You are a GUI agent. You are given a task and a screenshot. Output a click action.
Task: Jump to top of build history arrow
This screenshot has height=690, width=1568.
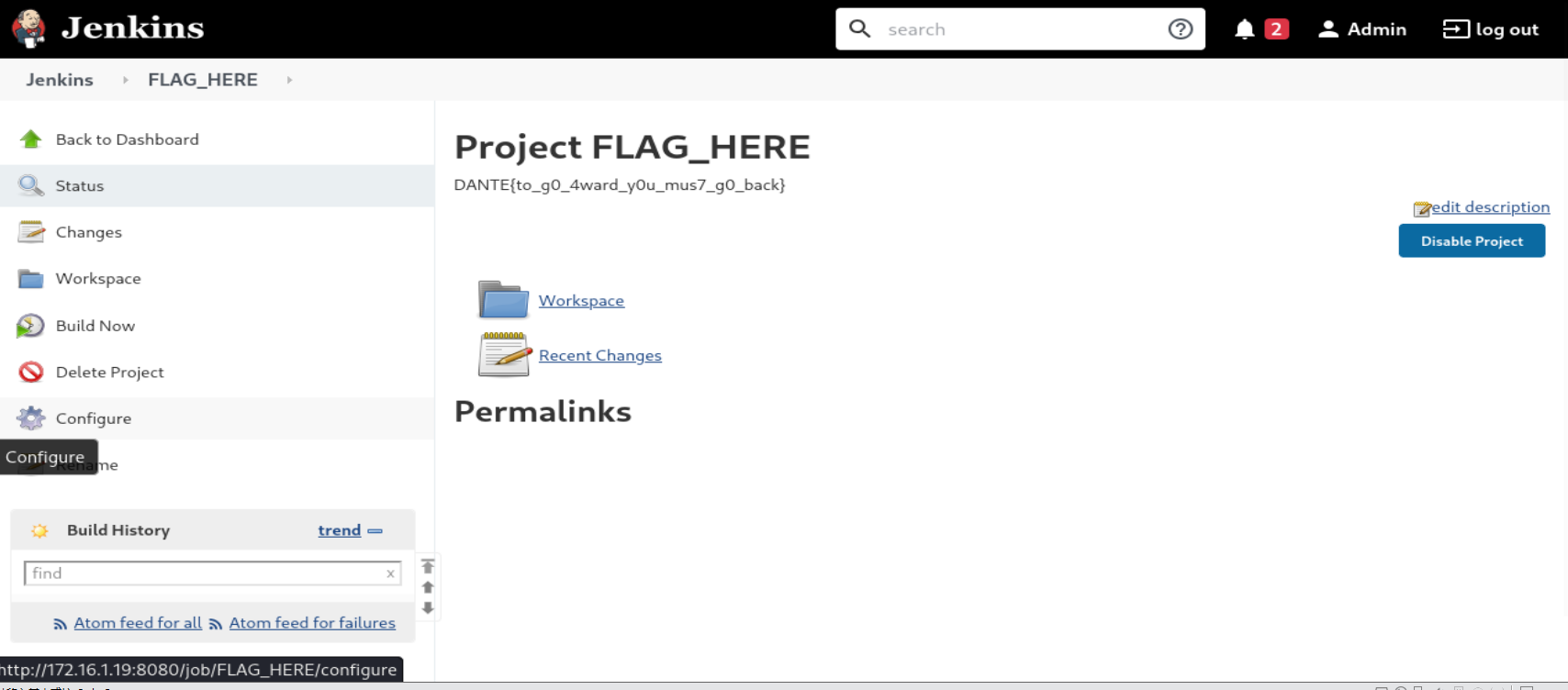tap(428, 566)
